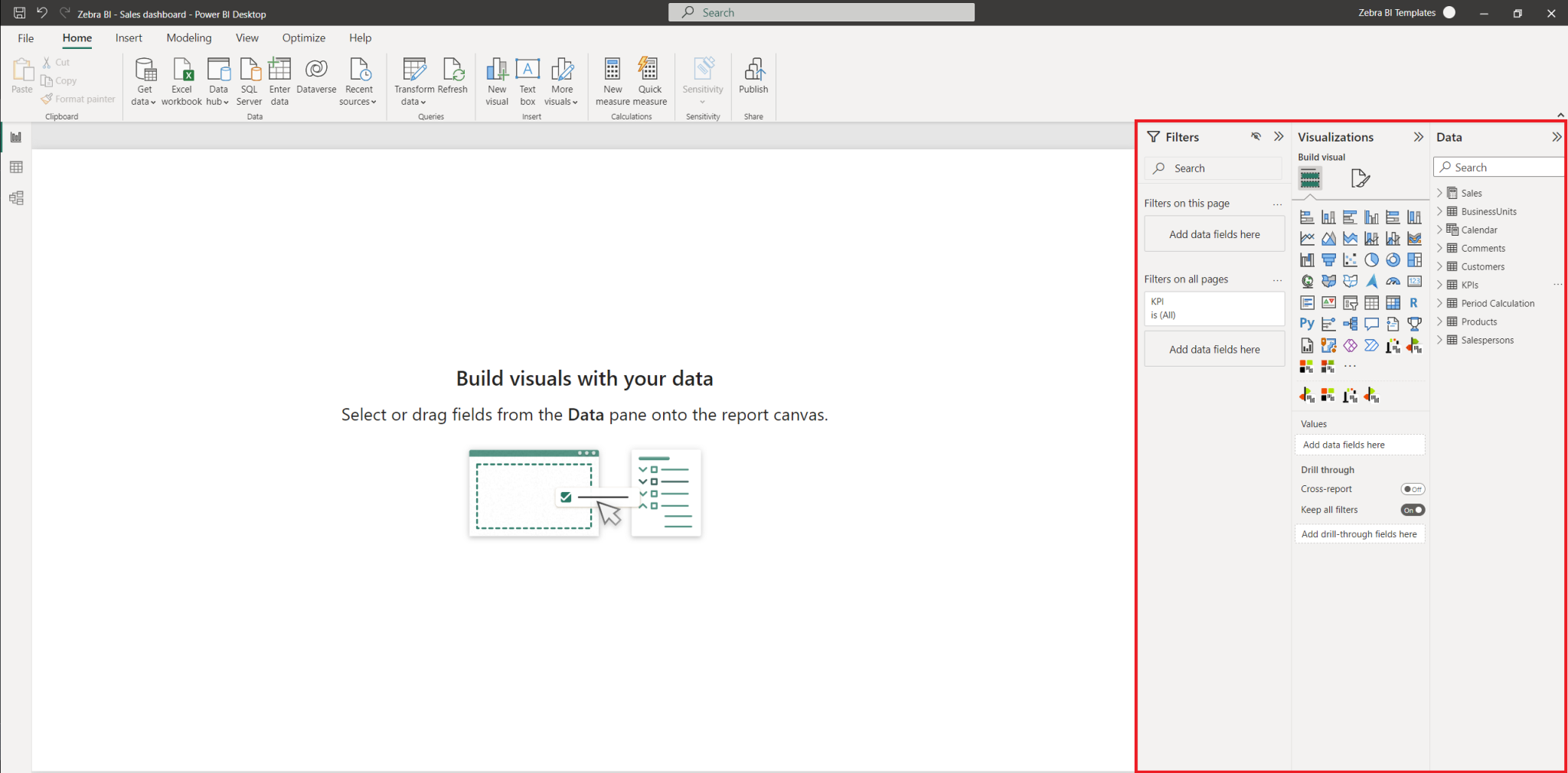Collapse the Visualizations pane with chevrons
This screenshot has width=1568, height=773.
pos(1419,137)
